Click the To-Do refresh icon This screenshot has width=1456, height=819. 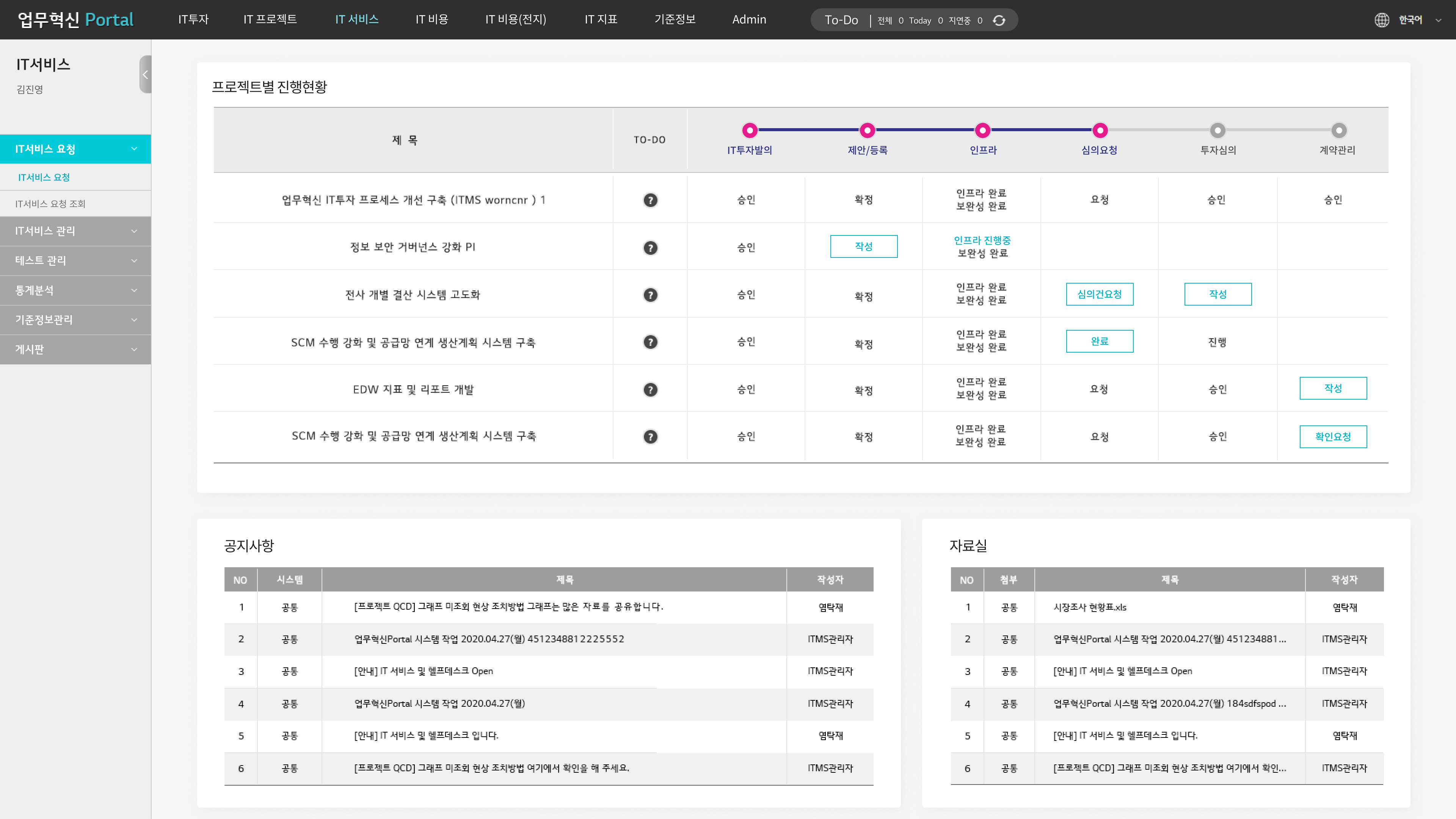click(999, 20)
